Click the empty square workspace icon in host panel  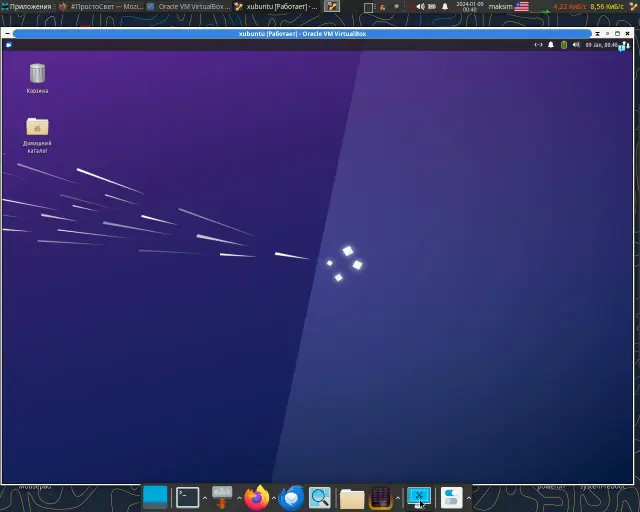[368, 7]
